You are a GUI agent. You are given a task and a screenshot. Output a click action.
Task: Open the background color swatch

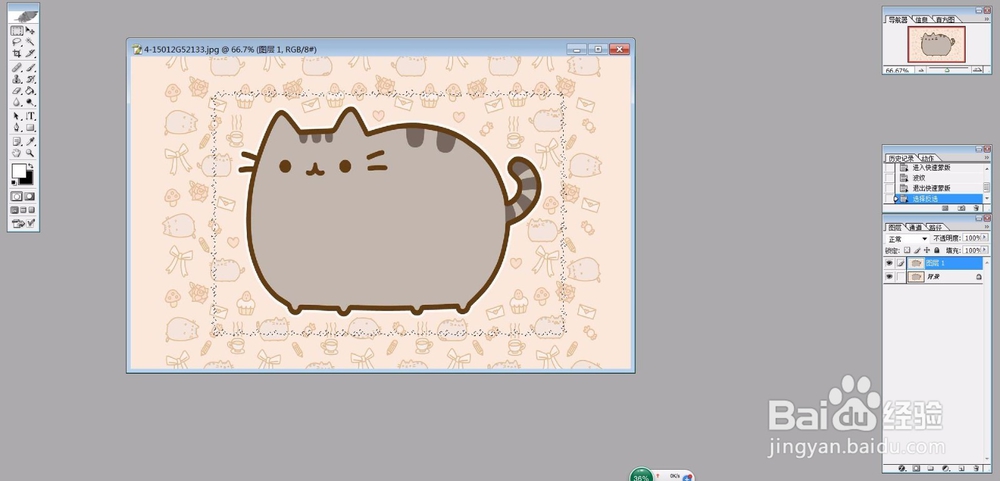click(28, 180)
